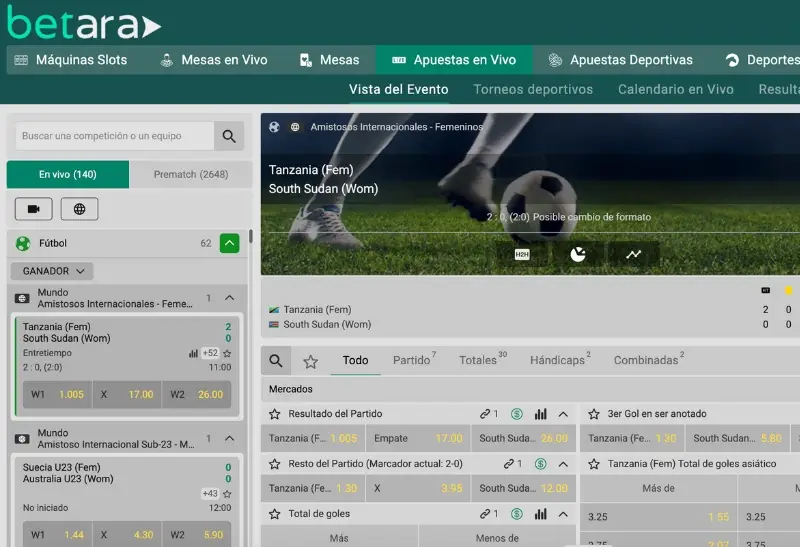800x547 pixels.
Task: Select Apuestas en Vivo menu item
Action: [454, 60]
